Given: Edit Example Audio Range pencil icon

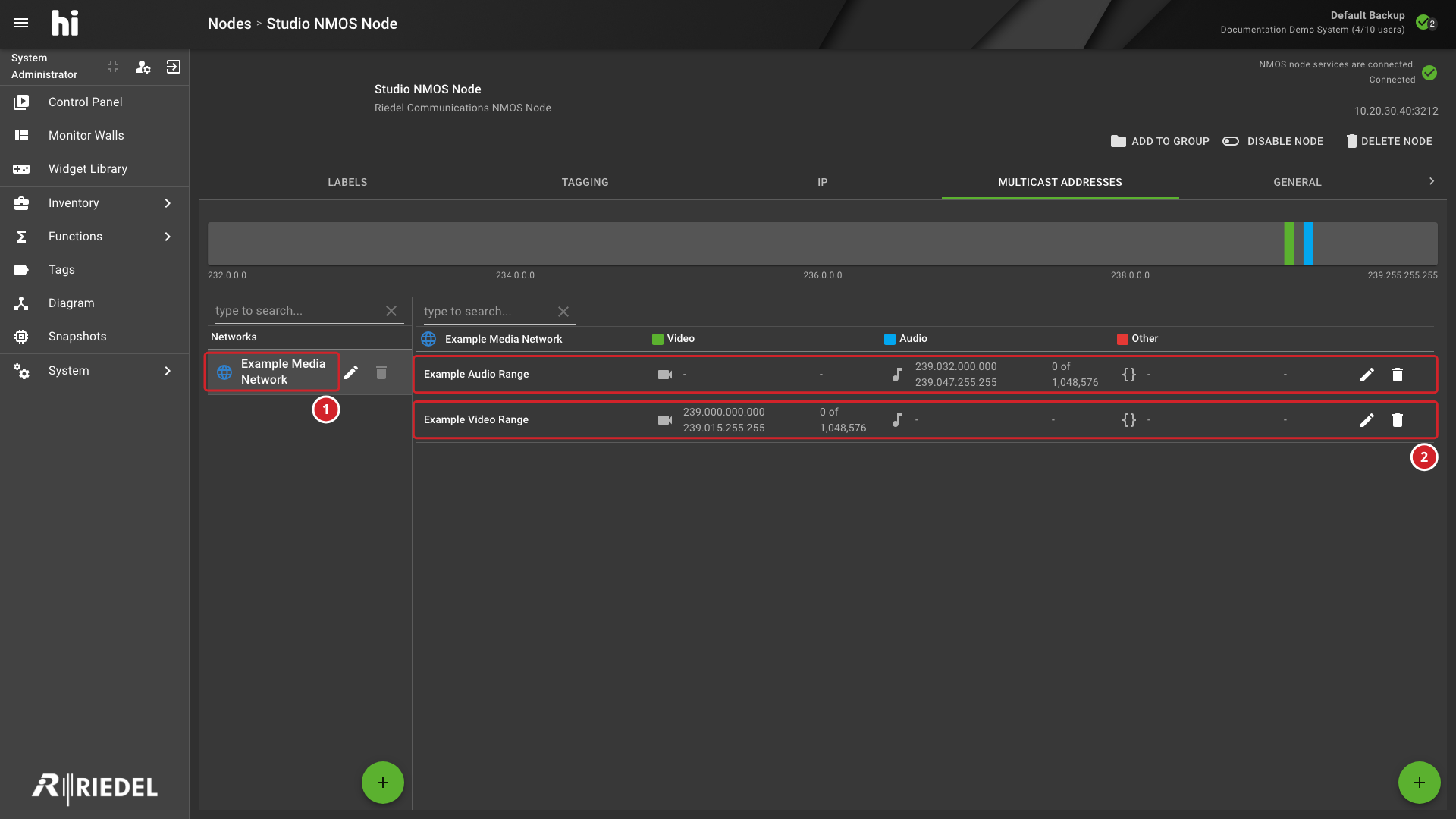Looking at the screenshot, I should [1367, 375].
